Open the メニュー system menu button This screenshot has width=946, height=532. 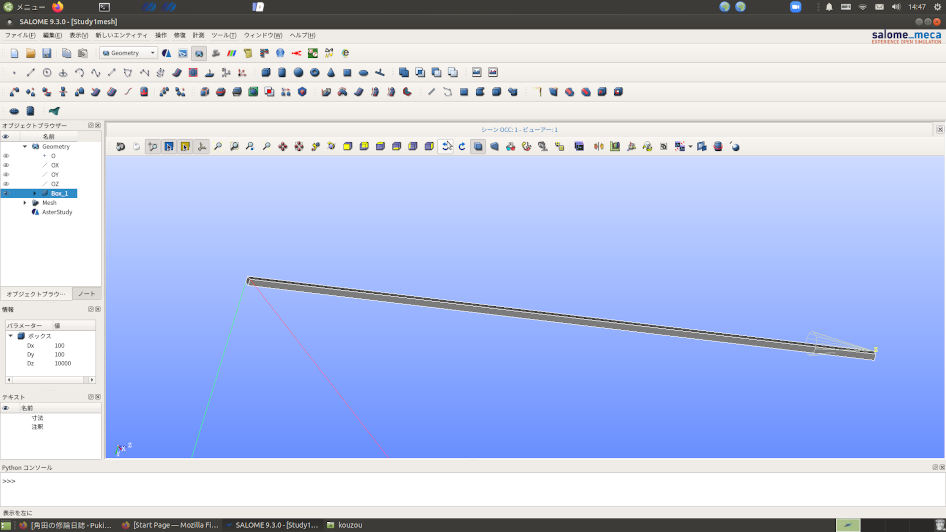click(x=25, y=7)
